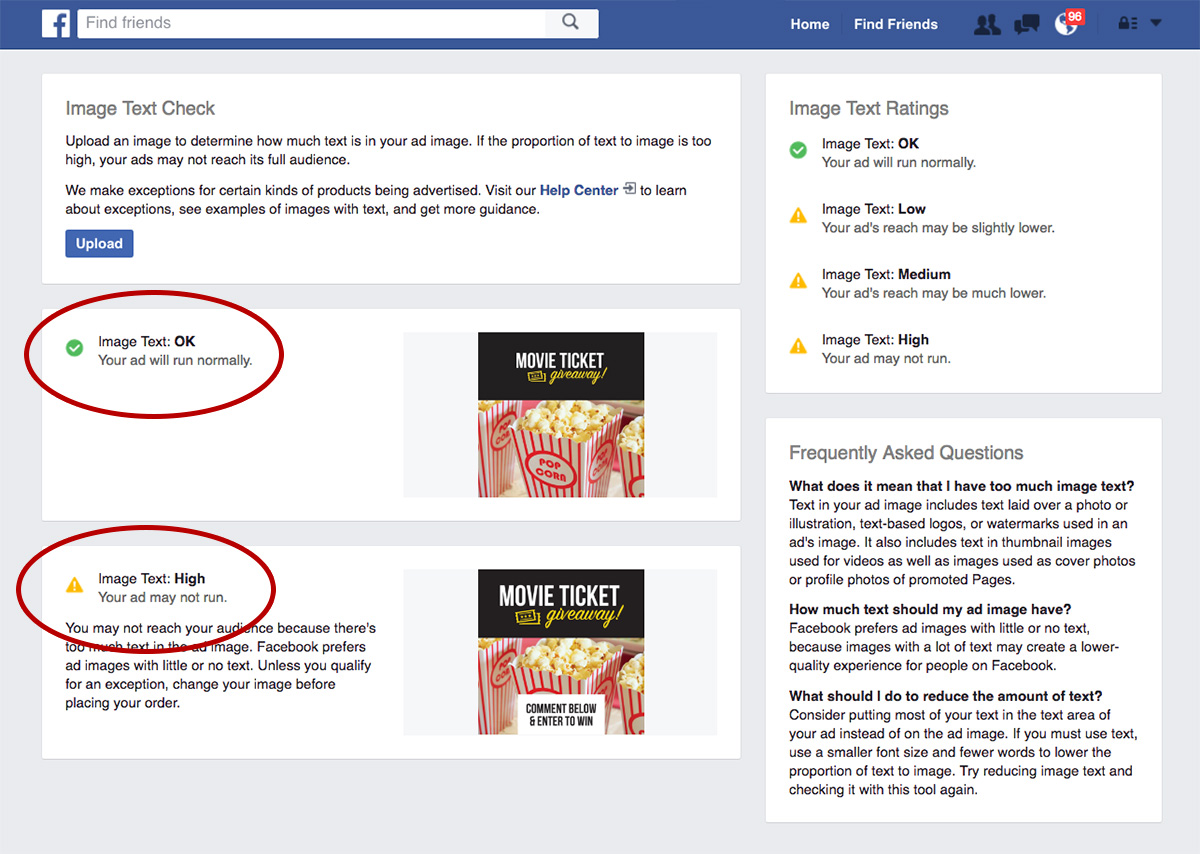
Task: Expand the account menu dropdown arrow
Action: pos(1156,23)
